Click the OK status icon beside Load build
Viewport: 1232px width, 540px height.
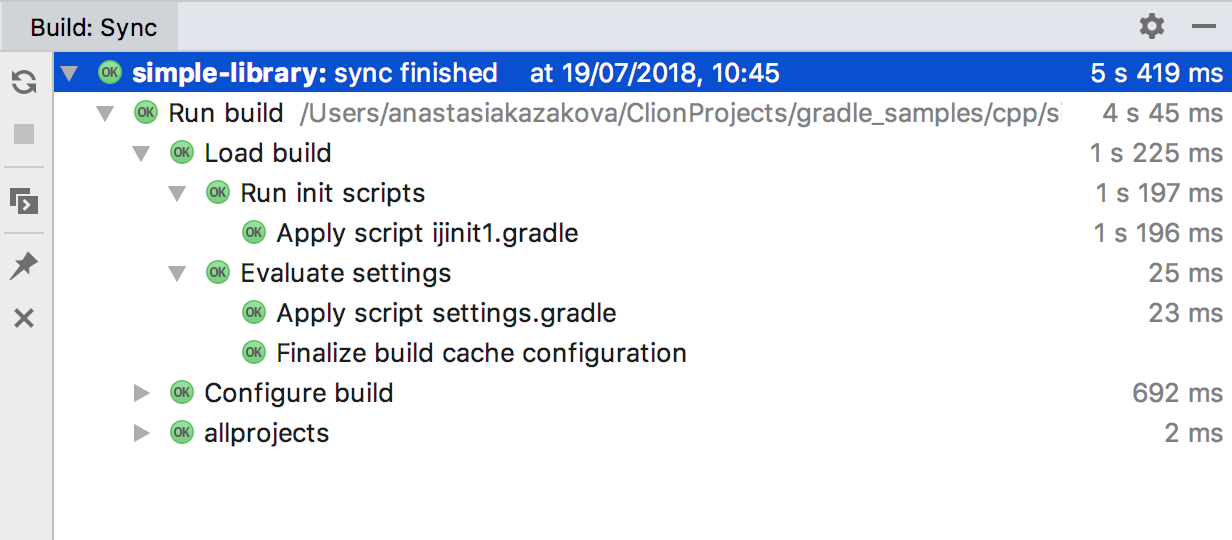(x=181, y=153)
